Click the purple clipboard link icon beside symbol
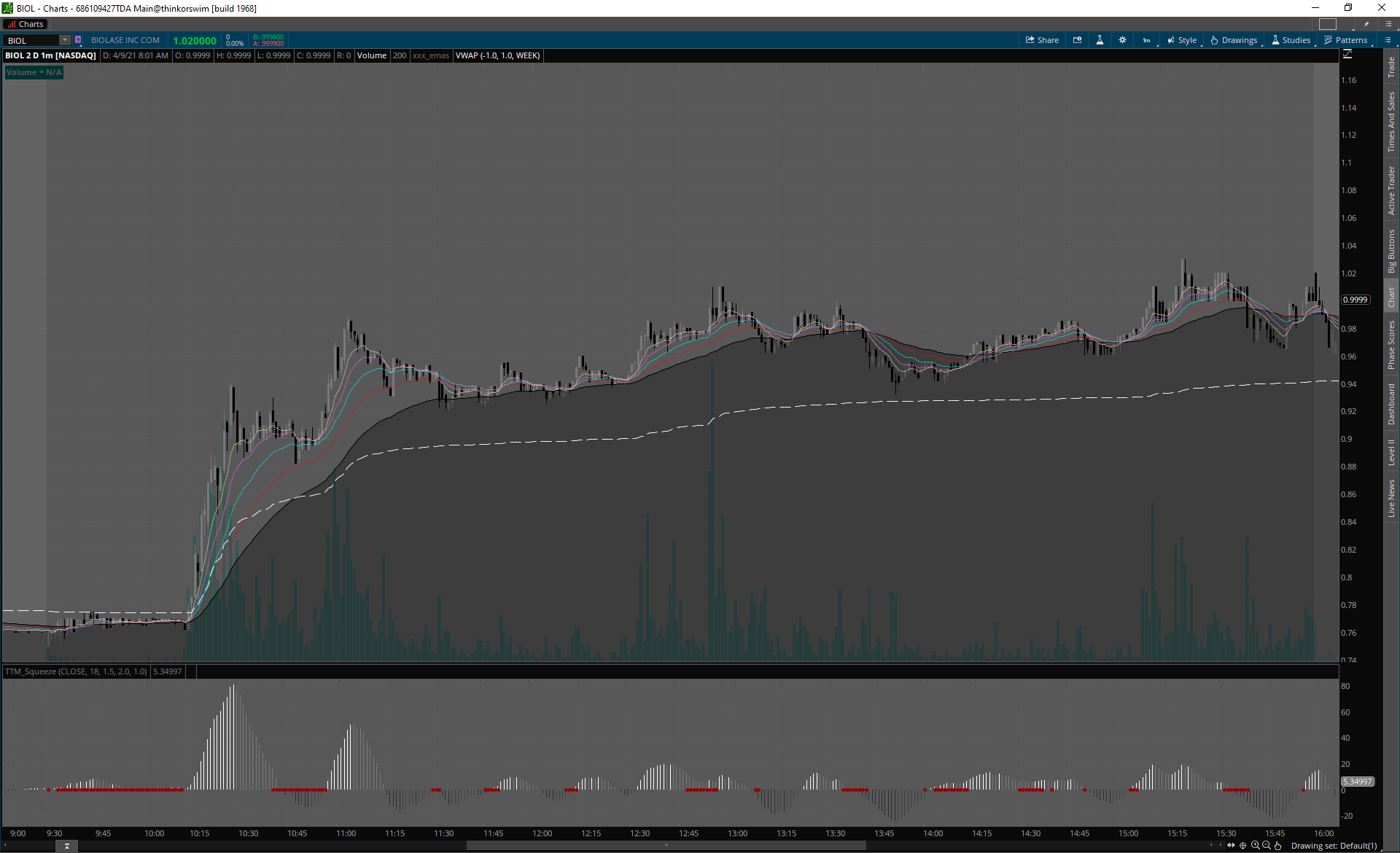Viewport: 1400px width, 853px height. click(78, 40)
